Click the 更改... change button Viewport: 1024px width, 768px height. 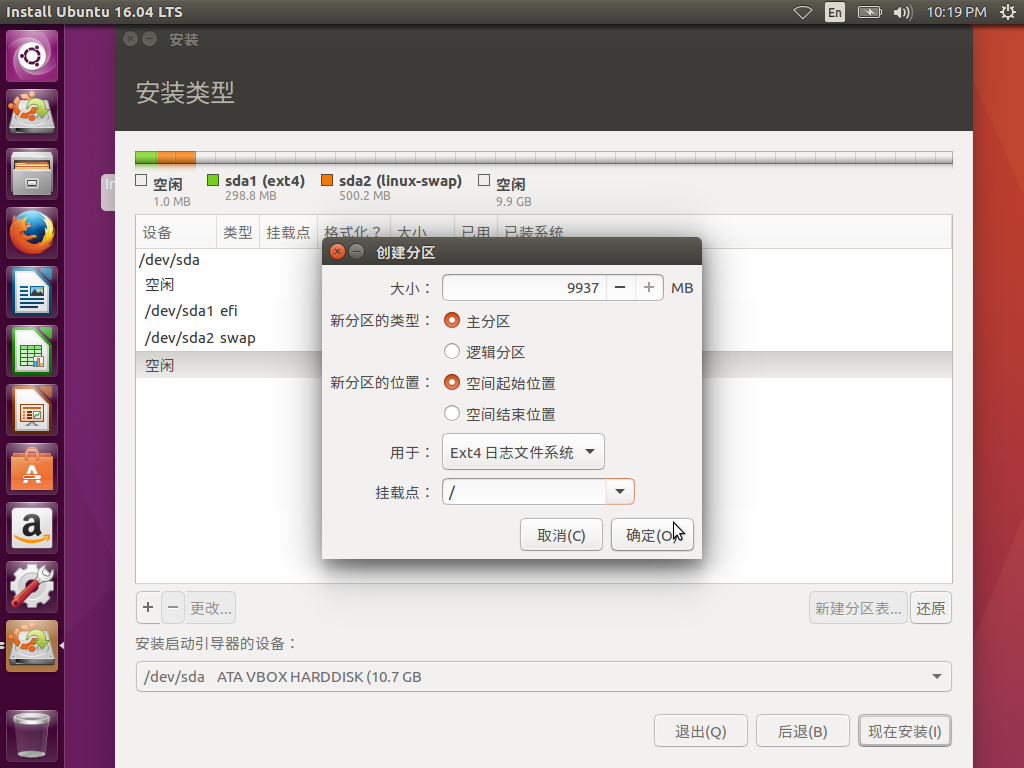[210, 608]
